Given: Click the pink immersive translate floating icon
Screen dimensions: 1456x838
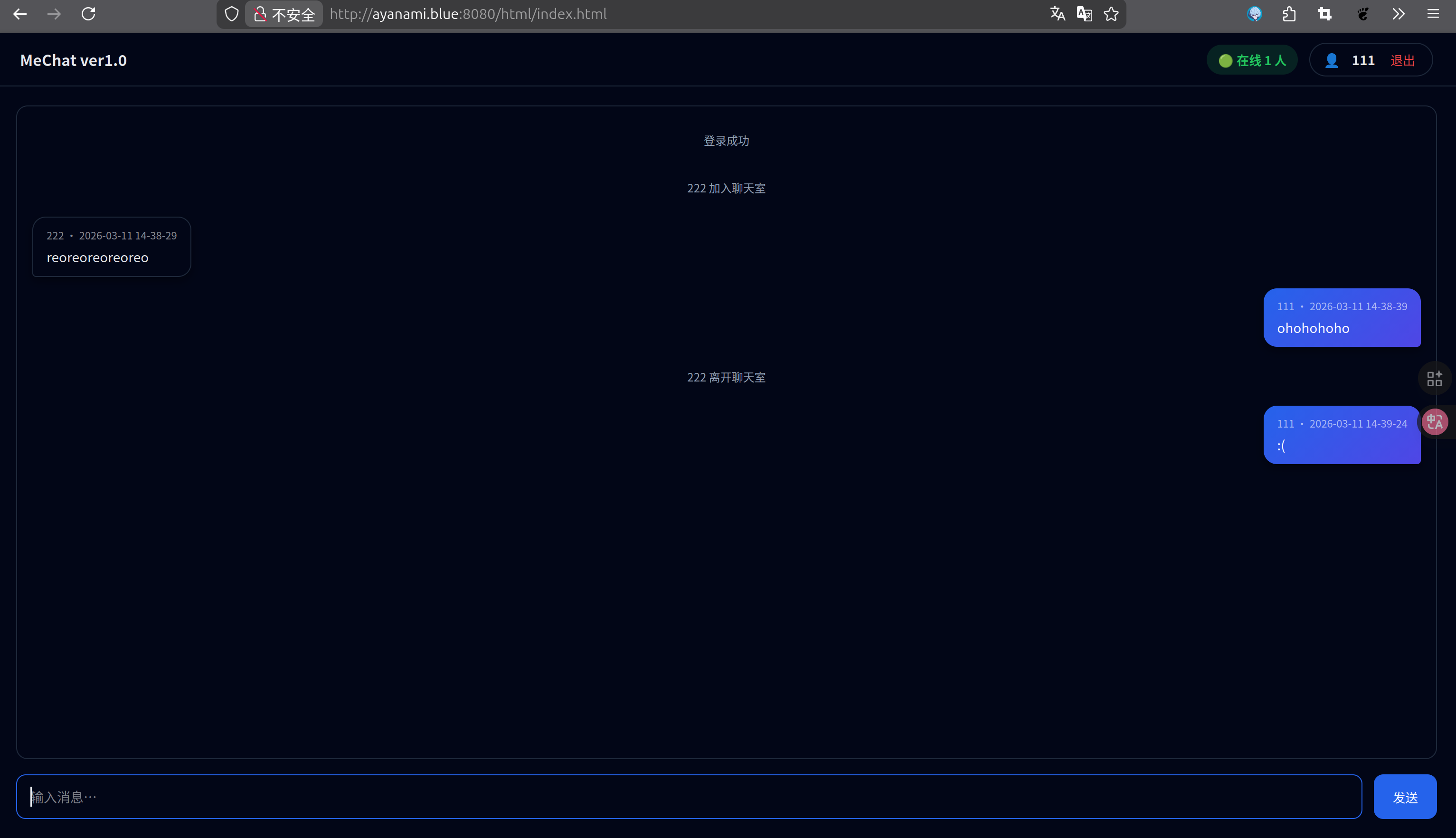Looking at the screenshot, I should pos(1435,421).
